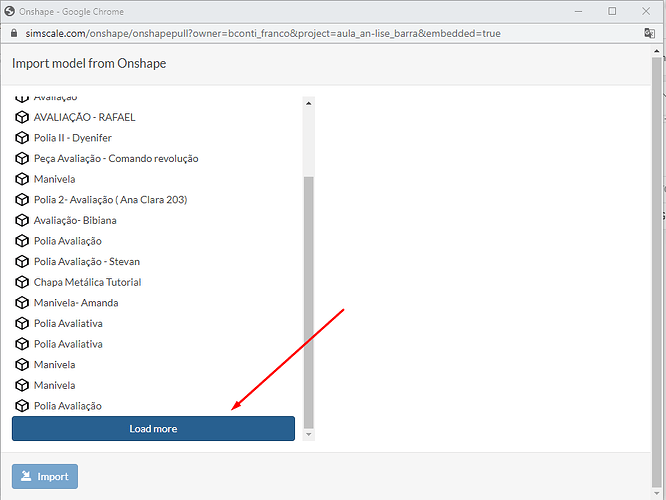Click cube icon beside Polia II - Dyenifer

click(x=22, y=138)
